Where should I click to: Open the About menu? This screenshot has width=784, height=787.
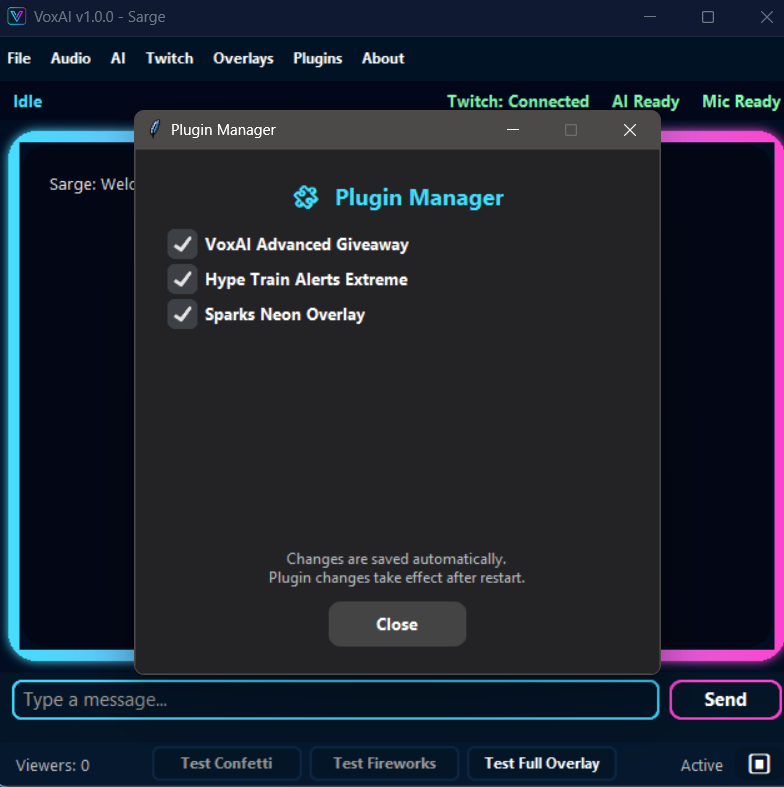pos(383,58)
